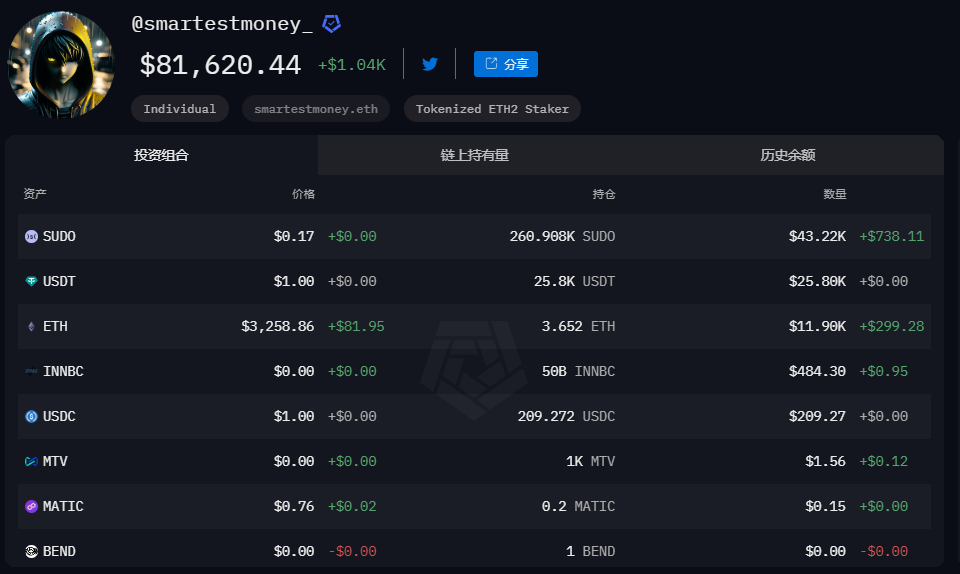Click the smartestmoney.eth tag
960x574 pixels.
[316, 109]
